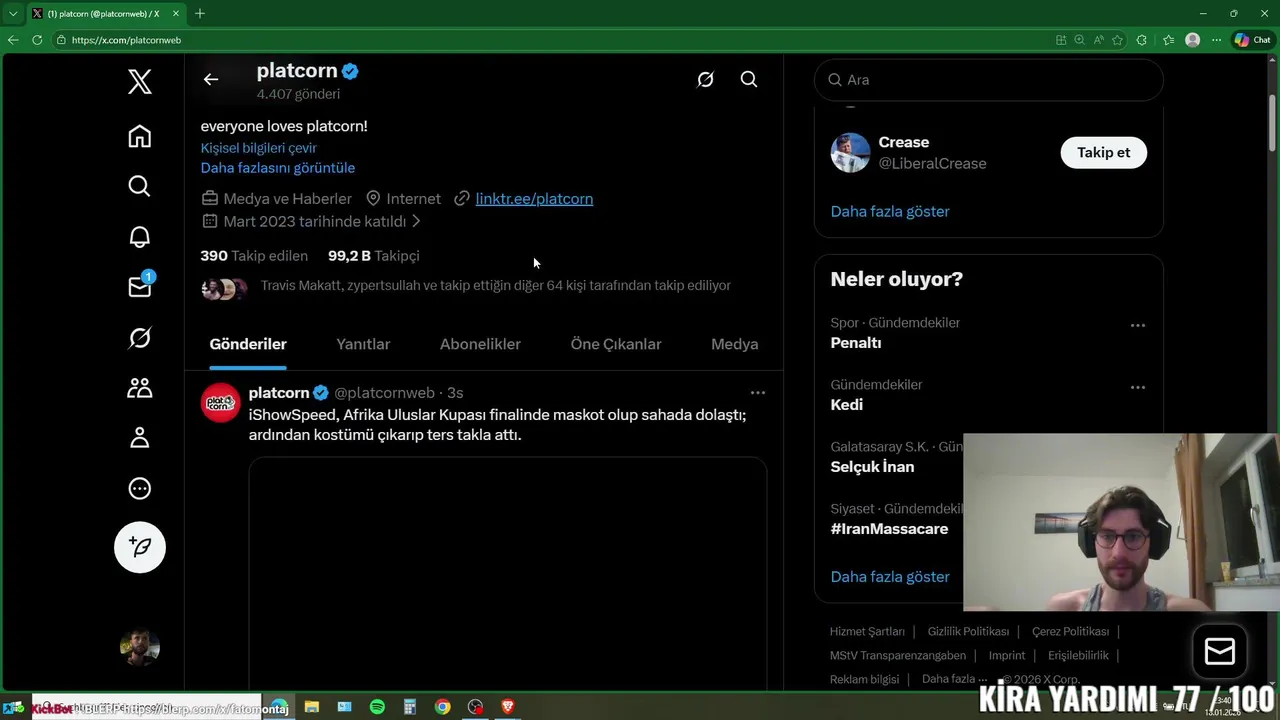Go back with the profile header arrow
This screenshot has height=720, width=1280.
click(x=211, y=80)
